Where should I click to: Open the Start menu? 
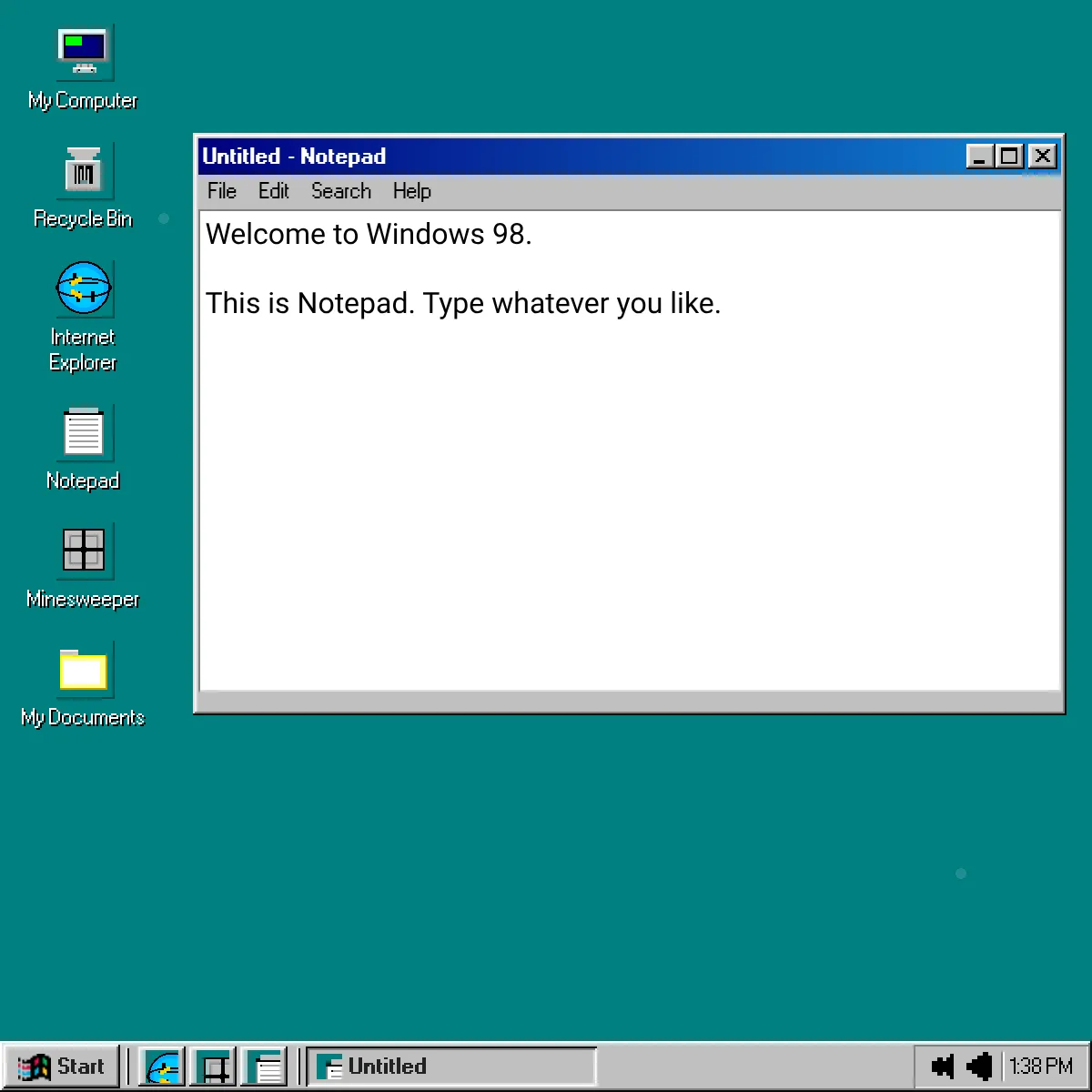(61, 1067)
